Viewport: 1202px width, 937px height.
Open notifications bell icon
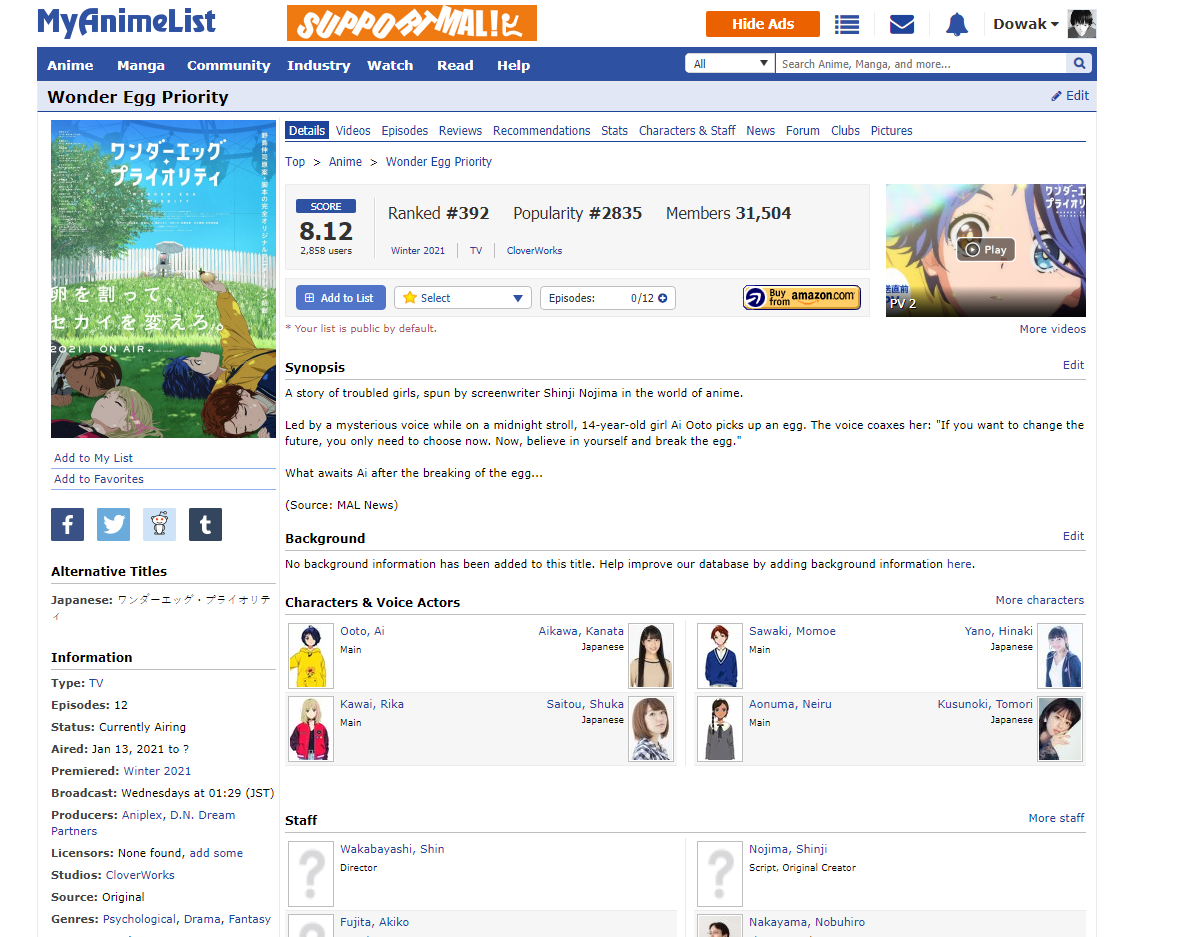[957, 25]
